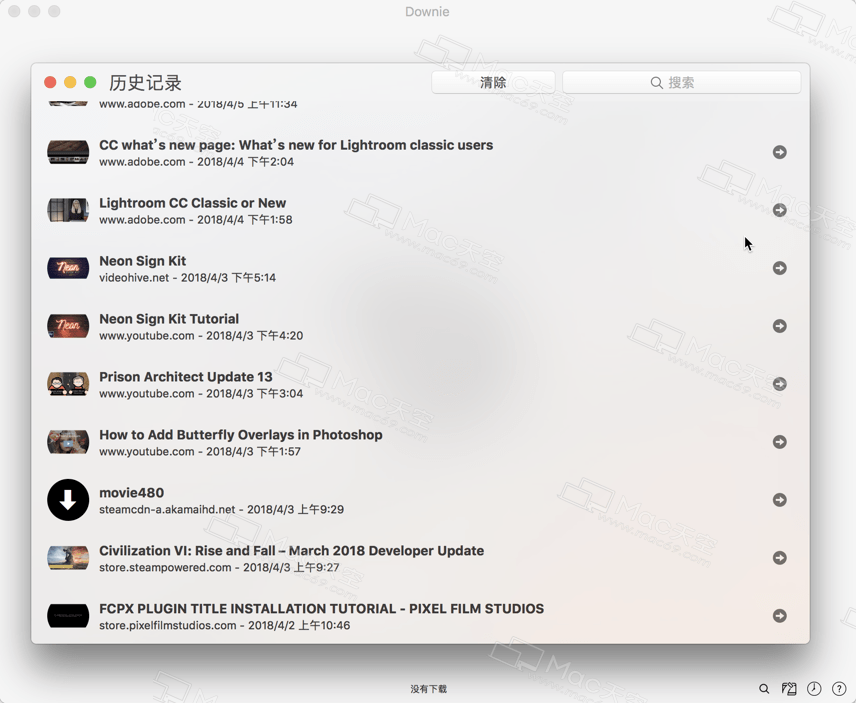Select 'How to Add Butterfly Overlays in Photoshop'
Viewport: 856px width, 703px height.
[241, 435]
